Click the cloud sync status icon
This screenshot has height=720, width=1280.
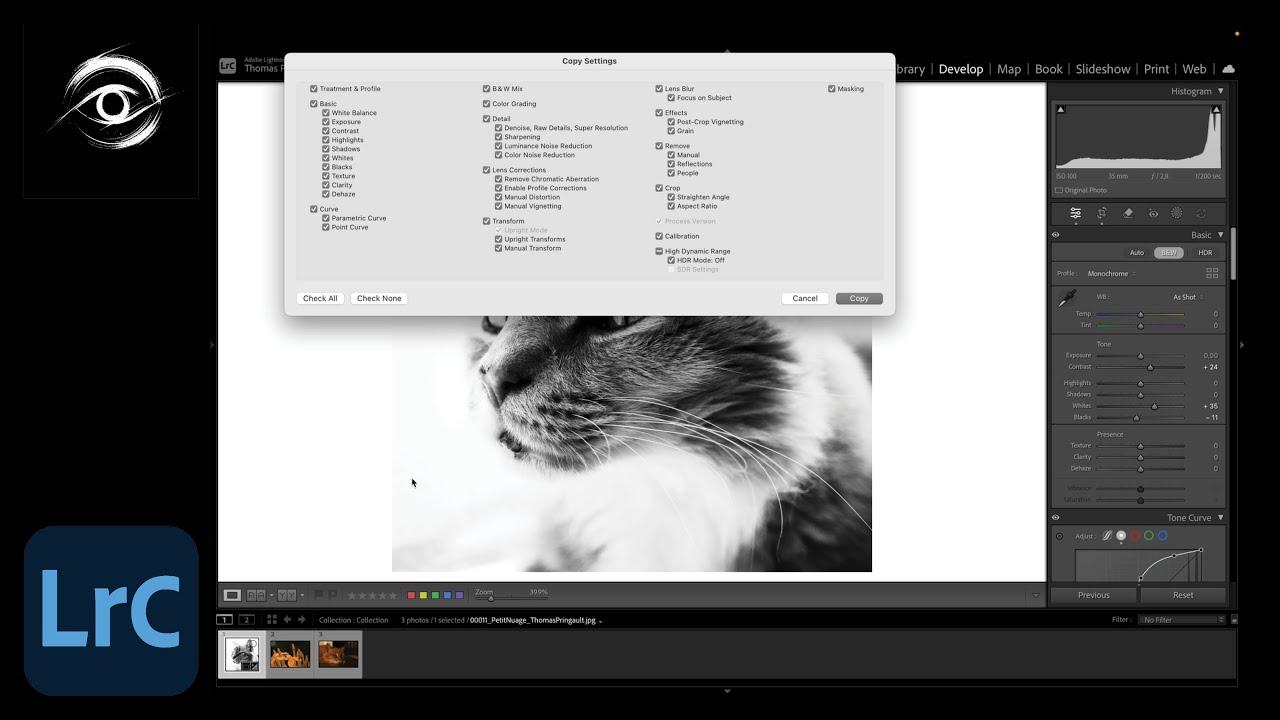click(x=1228, y=69)
